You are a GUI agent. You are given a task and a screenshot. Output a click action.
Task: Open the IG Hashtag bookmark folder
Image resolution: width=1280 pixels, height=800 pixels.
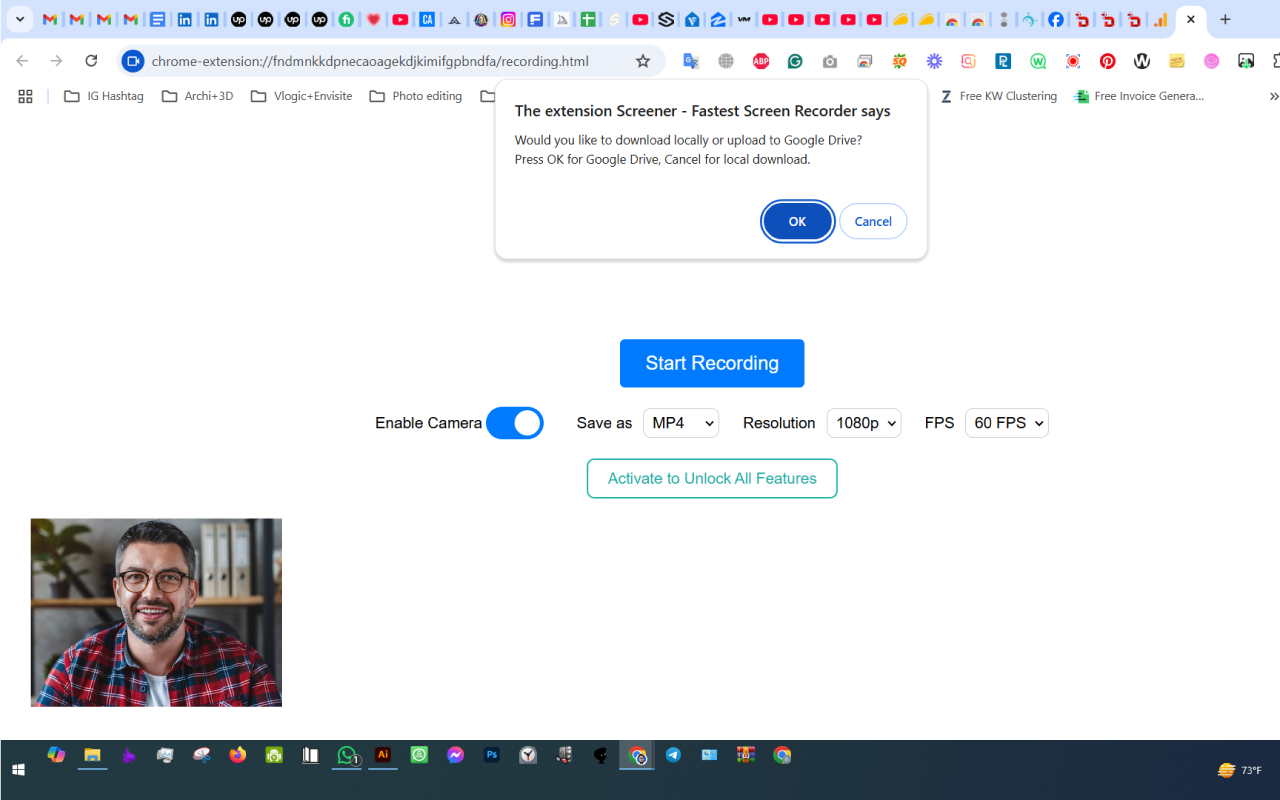tap(103, 96)
